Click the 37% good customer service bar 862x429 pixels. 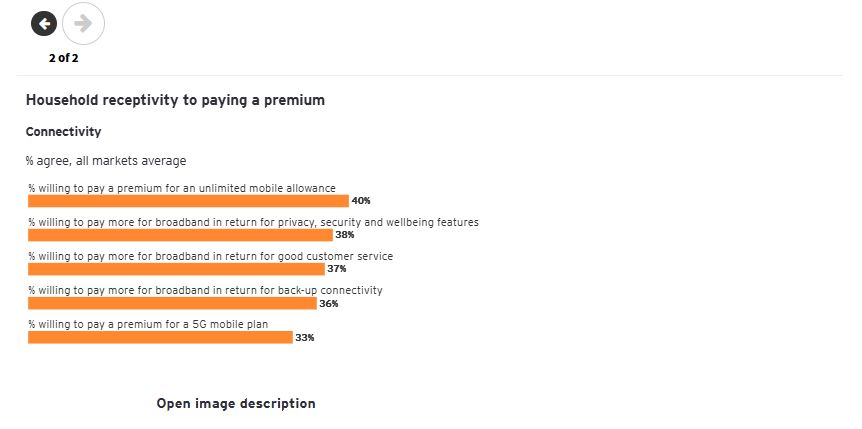coord(176,269)
